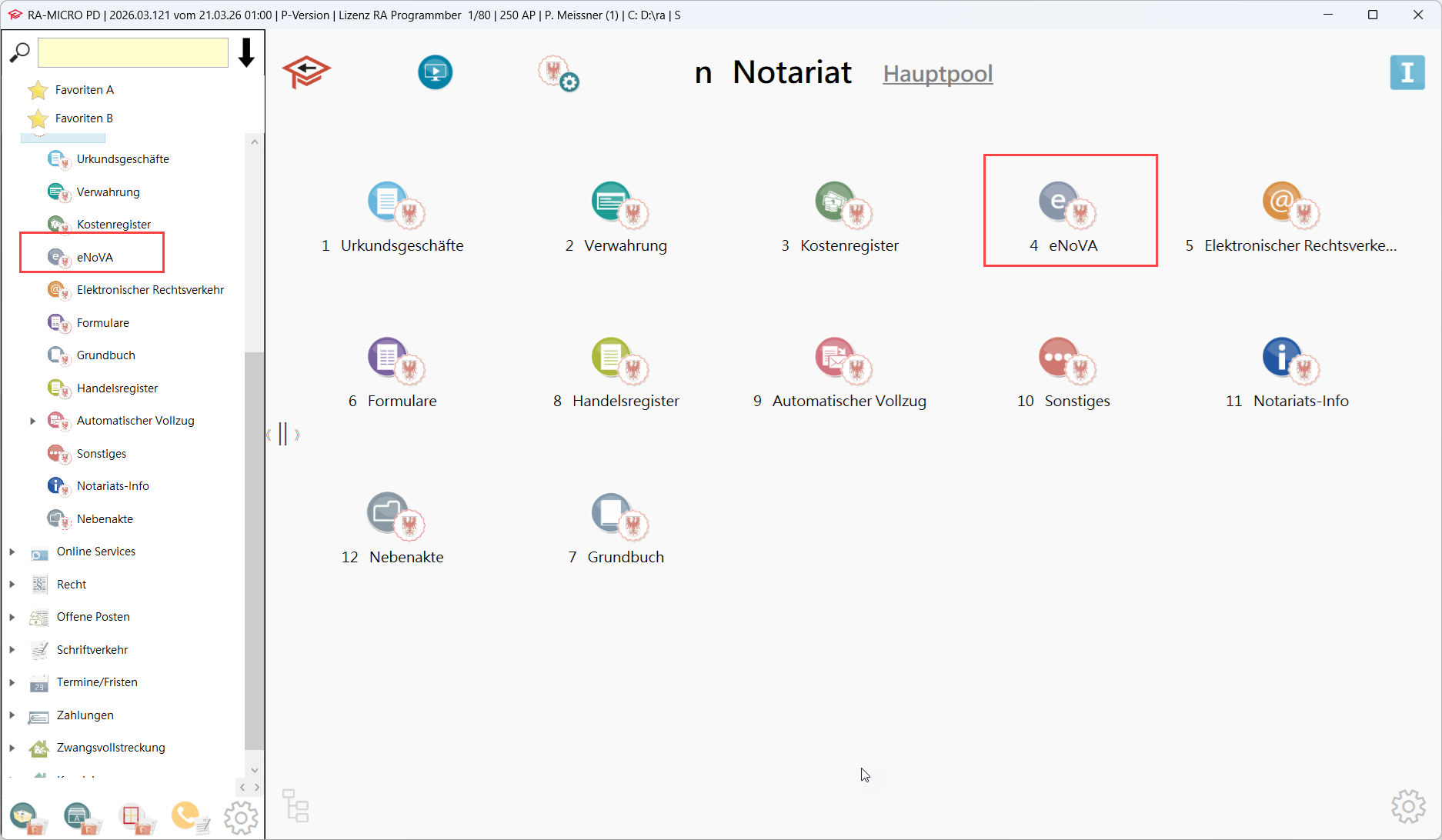Expand the Zwangsvollstreckung tree node
1442x840 pixels.
pos(12,748)
